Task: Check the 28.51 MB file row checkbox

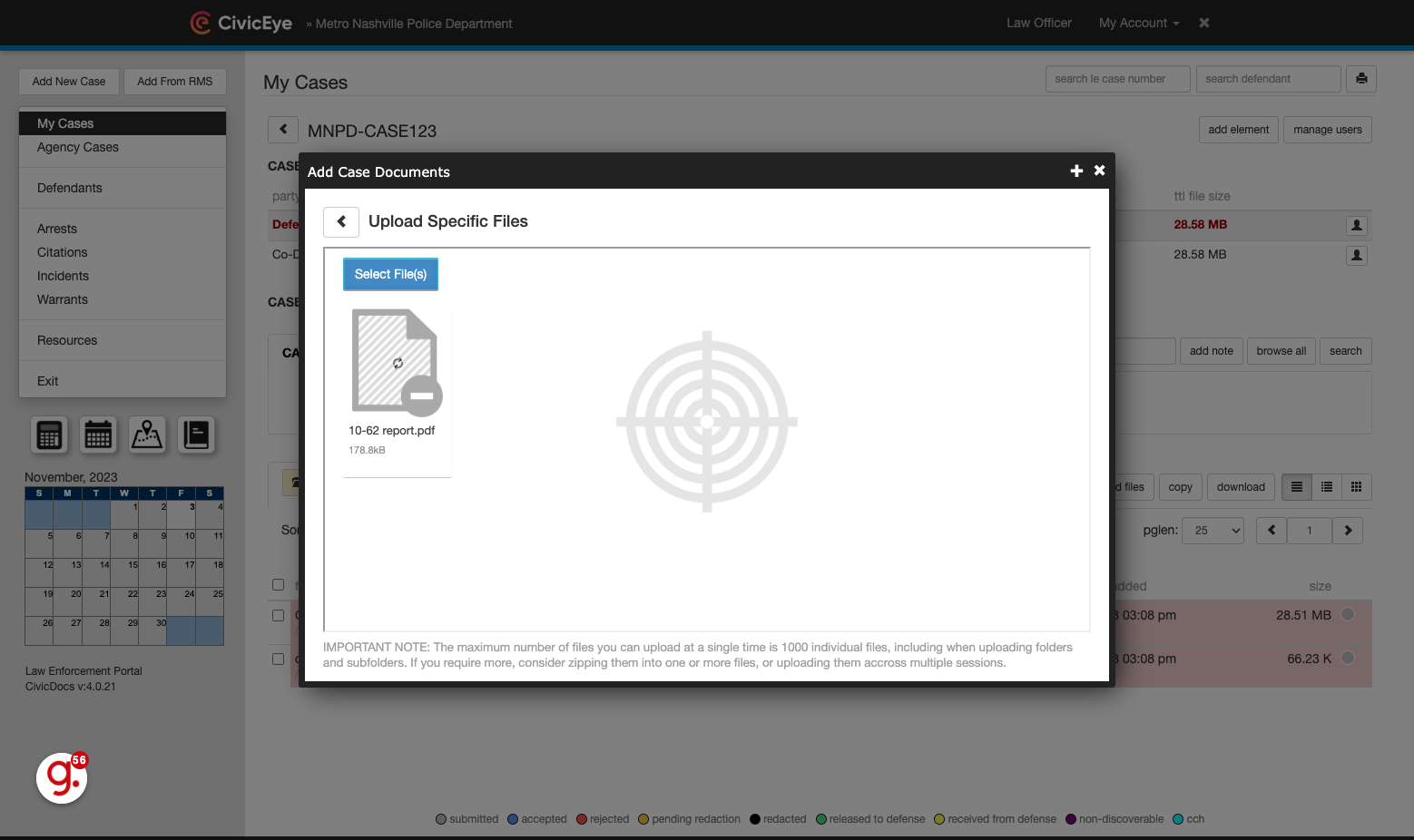Action: click(279, 615)
